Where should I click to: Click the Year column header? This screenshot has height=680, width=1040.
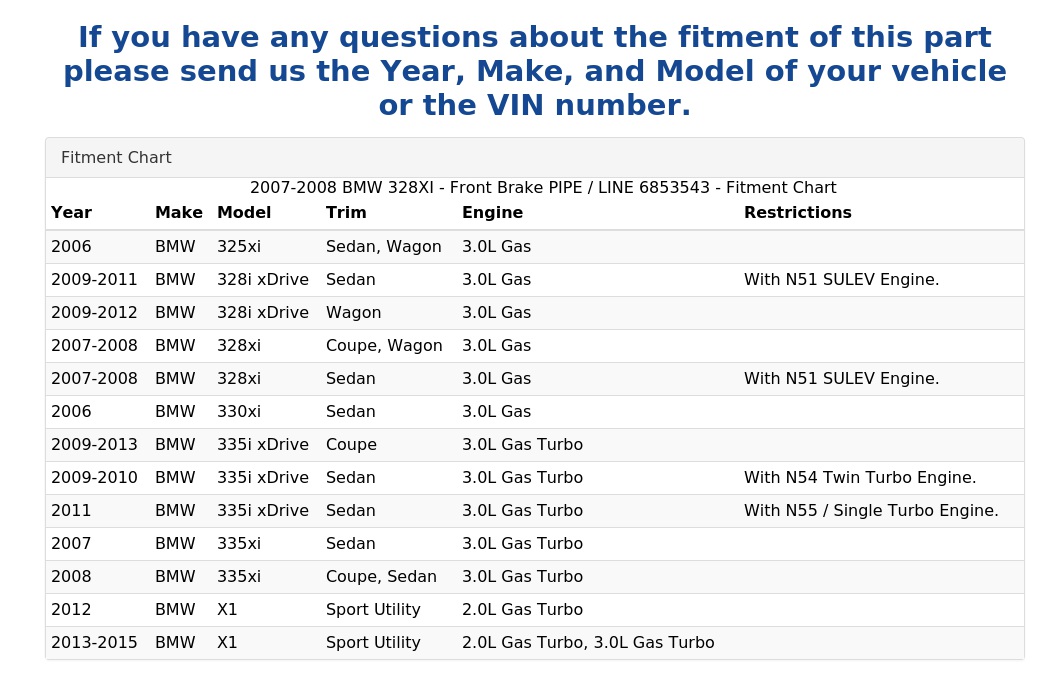click(72, 213)
